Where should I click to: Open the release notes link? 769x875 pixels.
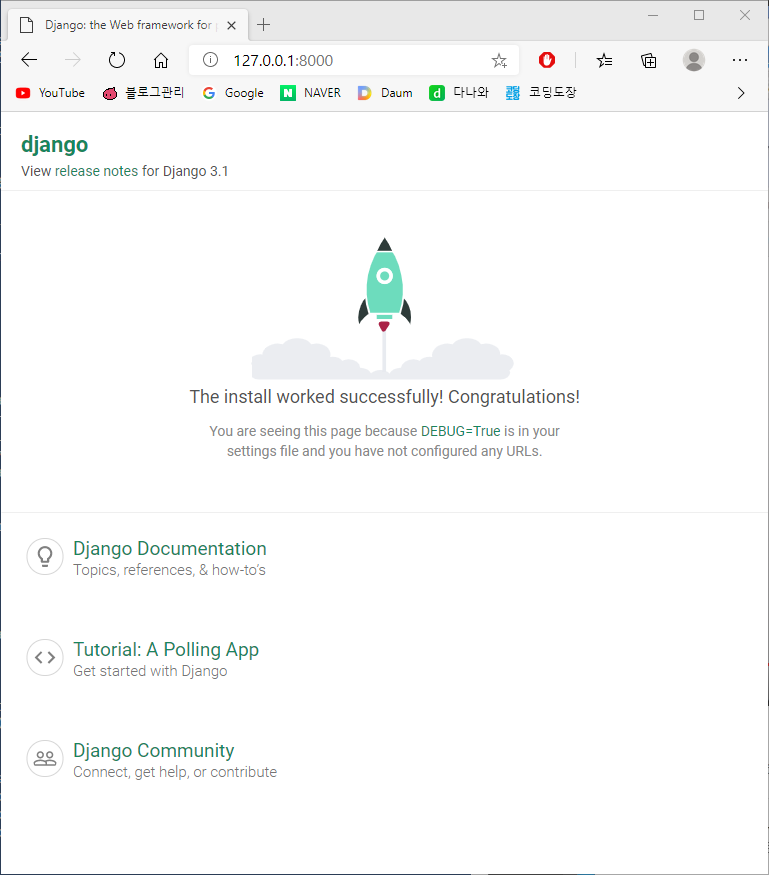point(96,171)
